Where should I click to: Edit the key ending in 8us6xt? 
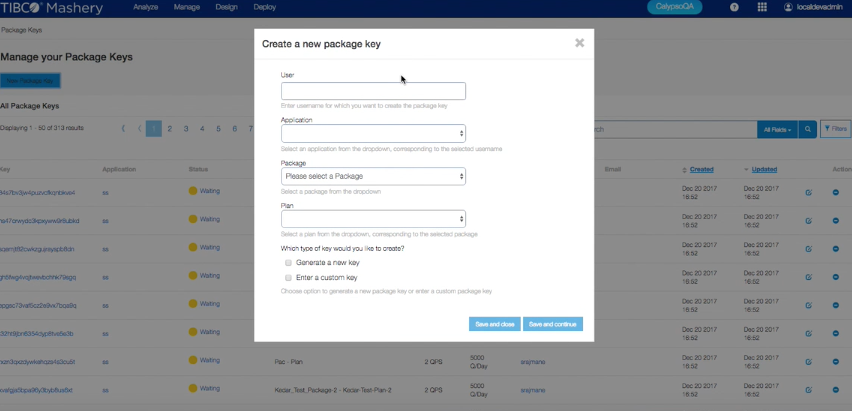(809, 390)
